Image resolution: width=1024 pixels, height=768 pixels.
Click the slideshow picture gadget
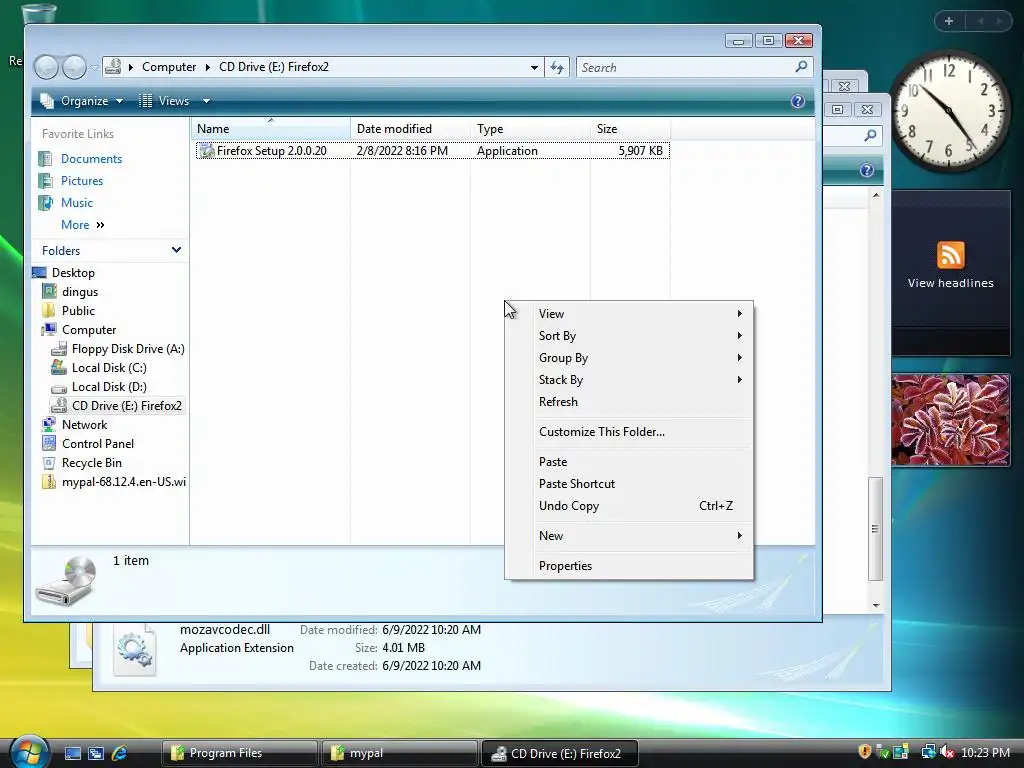[950, 420]
